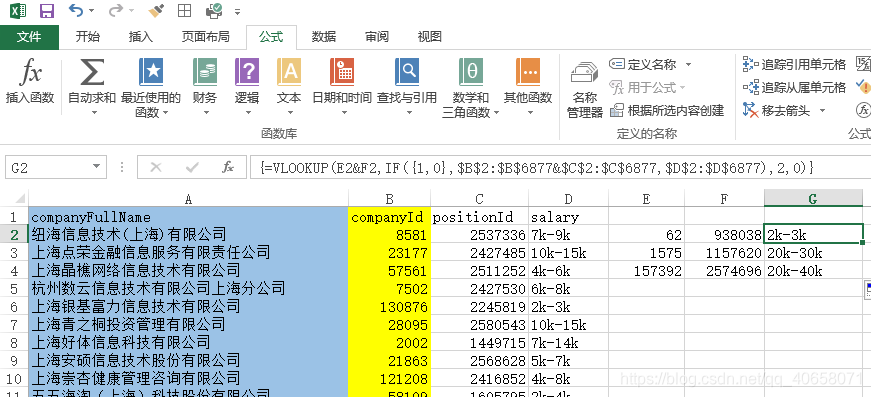This screenshot has width=871, height=397.
Task: Select column G header
Action: point(813,198)
